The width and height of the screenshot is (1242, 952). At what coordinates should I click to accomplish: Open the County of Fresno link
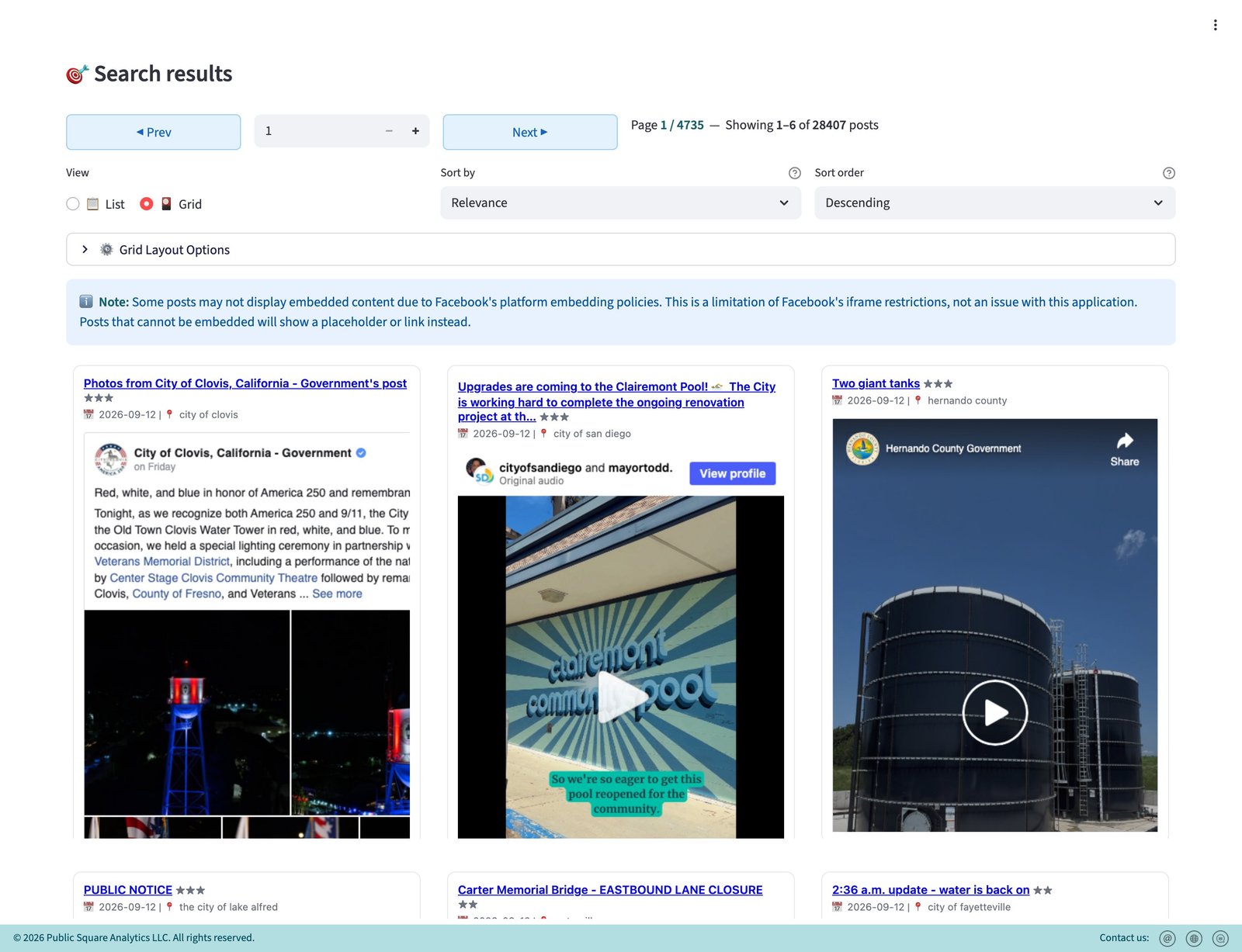point(177,594)
